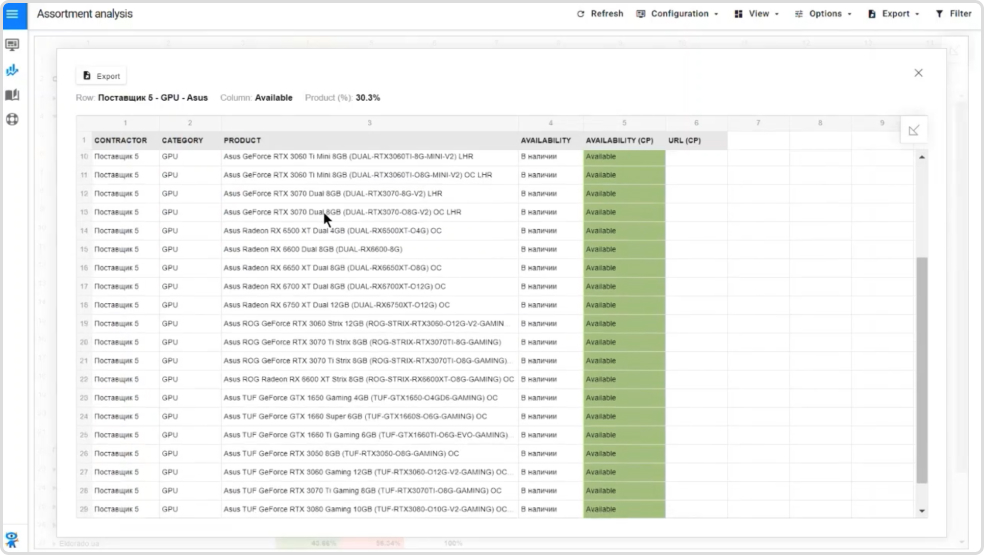Select row number 29 header
This screenshot has width=984, height=555.
84,509
